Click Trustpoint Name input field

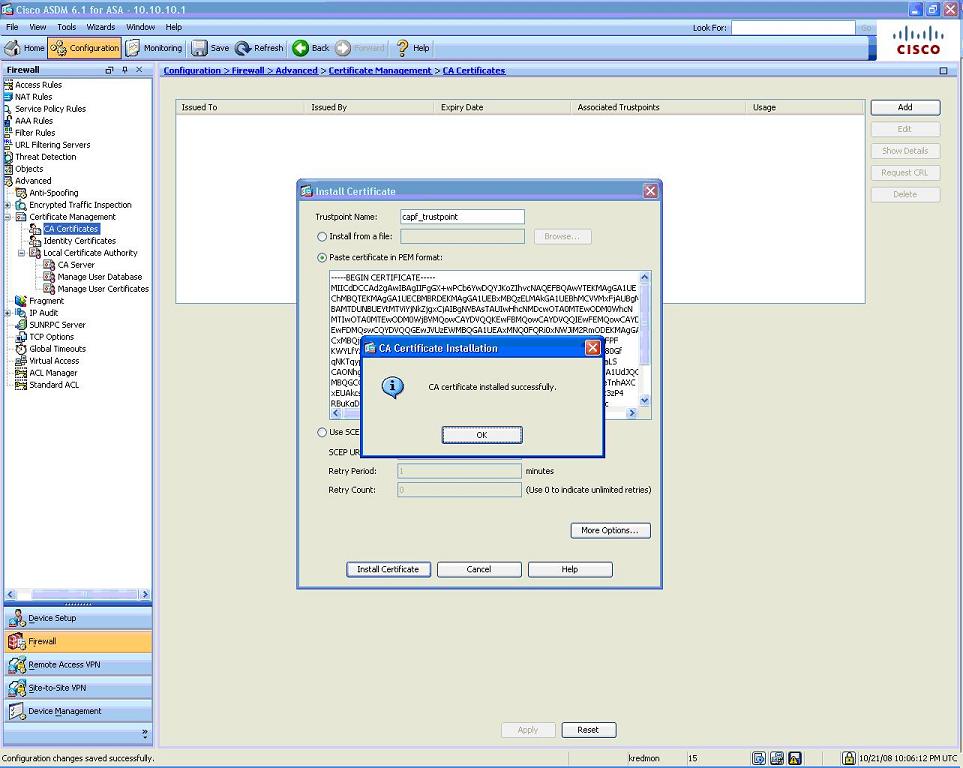(x=462, y=217)
